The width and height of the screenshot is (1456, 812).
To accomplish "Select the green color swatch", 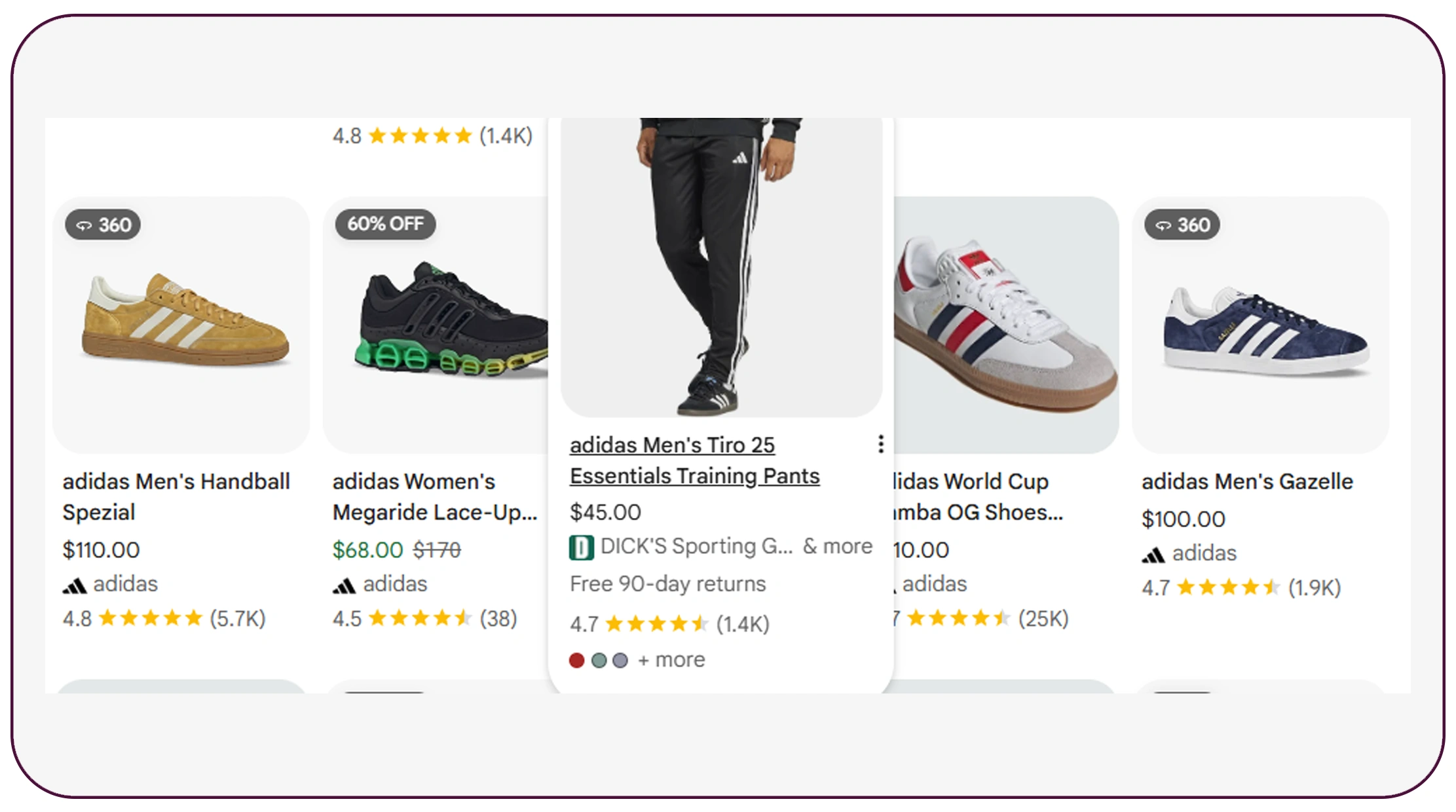I will pyautogui.click(x=599, y=660).
